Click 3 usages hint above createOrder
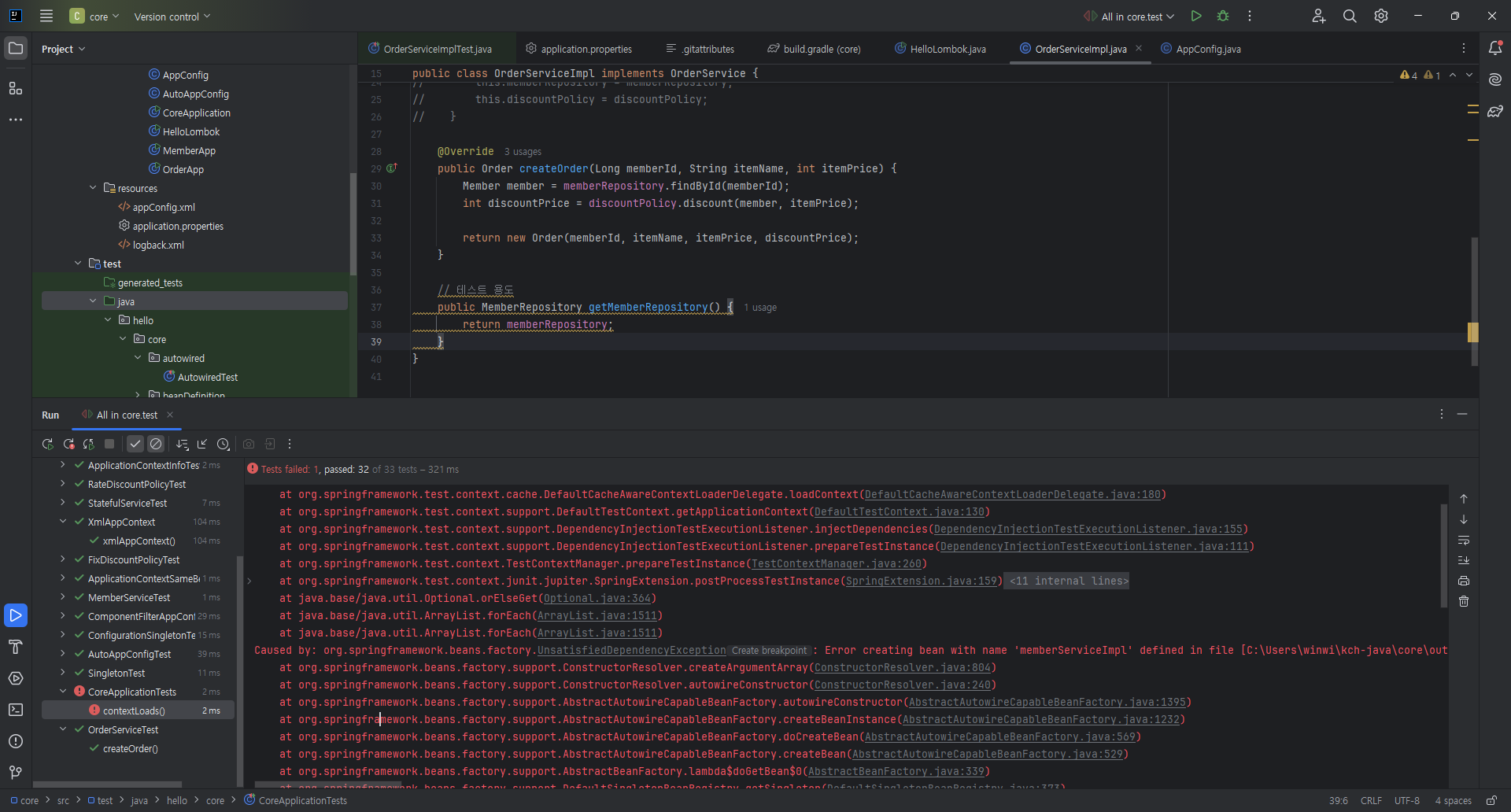 pyautogui.click(x=523, y=152)
